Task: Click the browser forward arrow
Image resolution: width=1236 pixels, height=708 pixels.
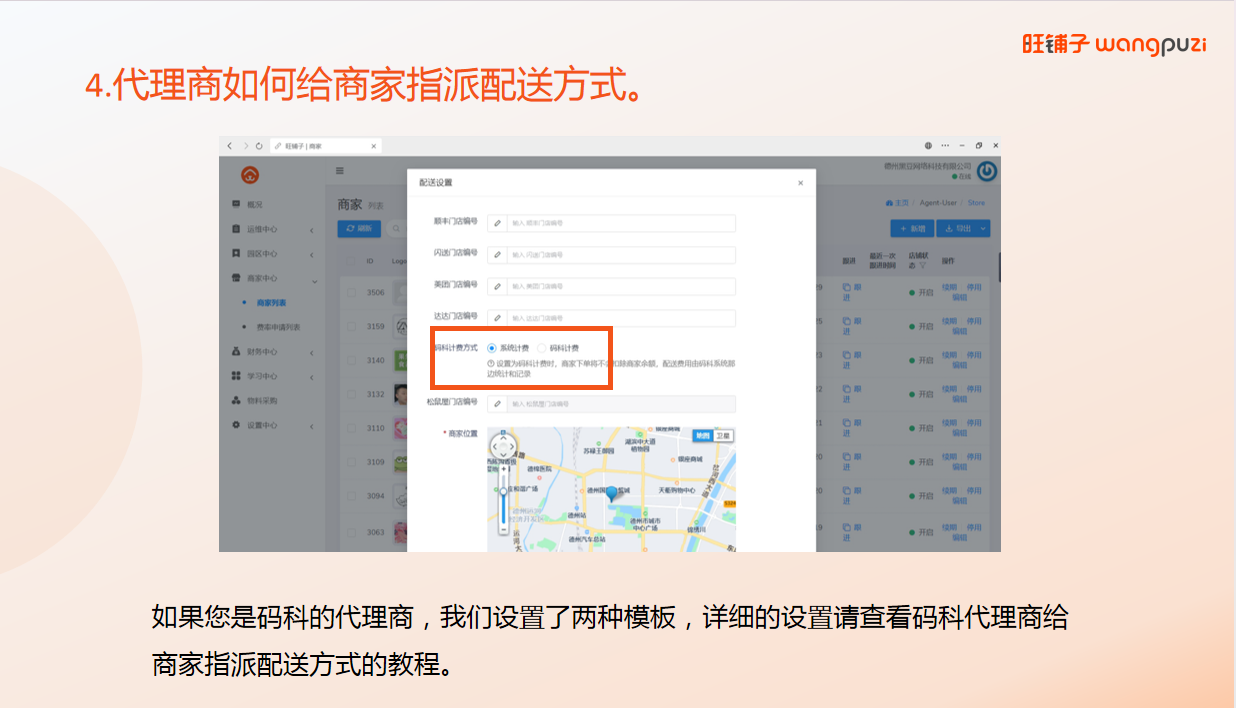Action: coord(245,146)
